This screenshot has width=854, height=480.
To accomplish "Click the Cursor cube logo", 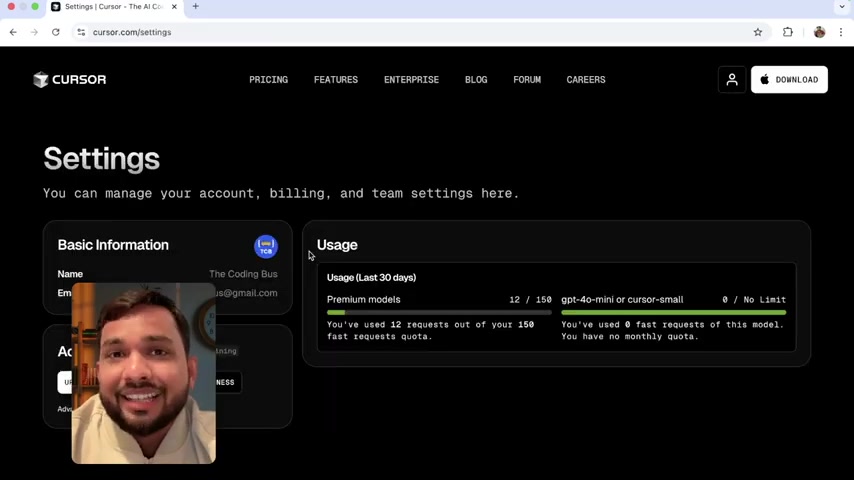I will [x=41, y=80].
